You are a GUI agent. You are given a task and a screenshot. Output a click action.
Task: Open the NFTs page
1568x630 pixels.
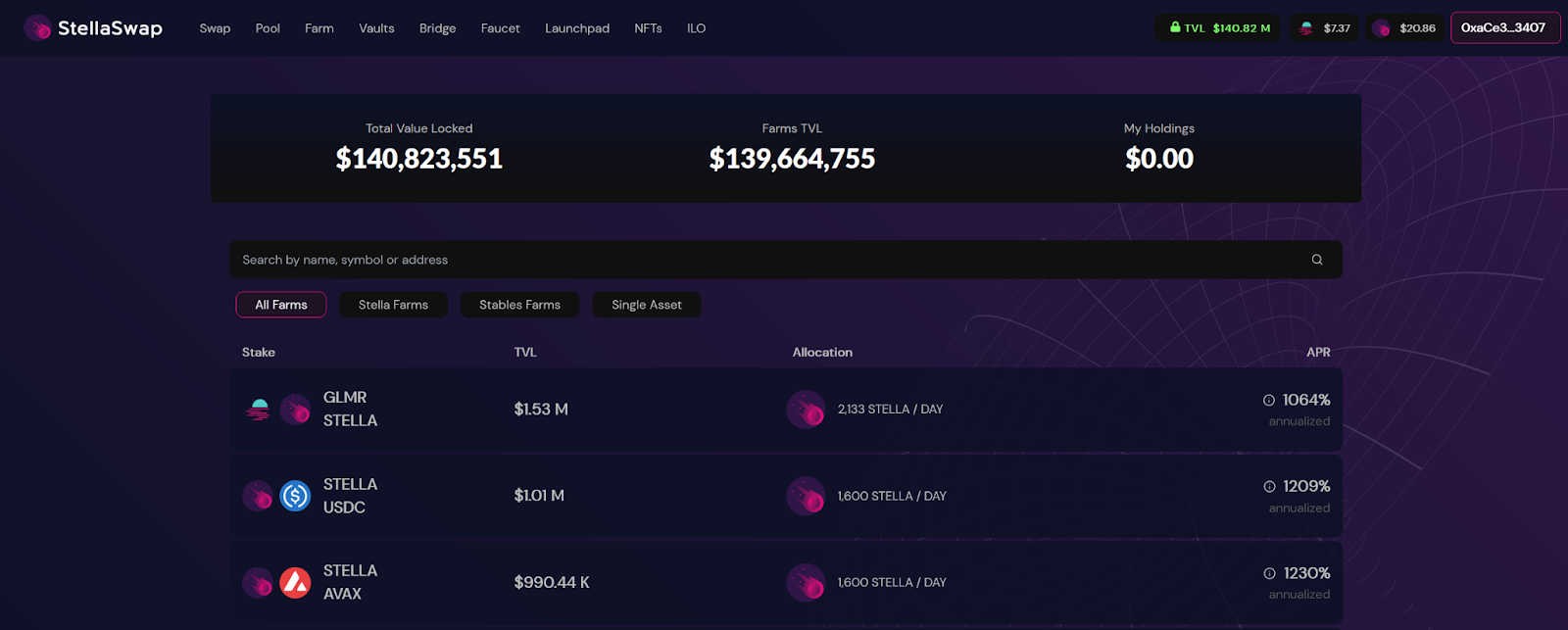(648, 28)
